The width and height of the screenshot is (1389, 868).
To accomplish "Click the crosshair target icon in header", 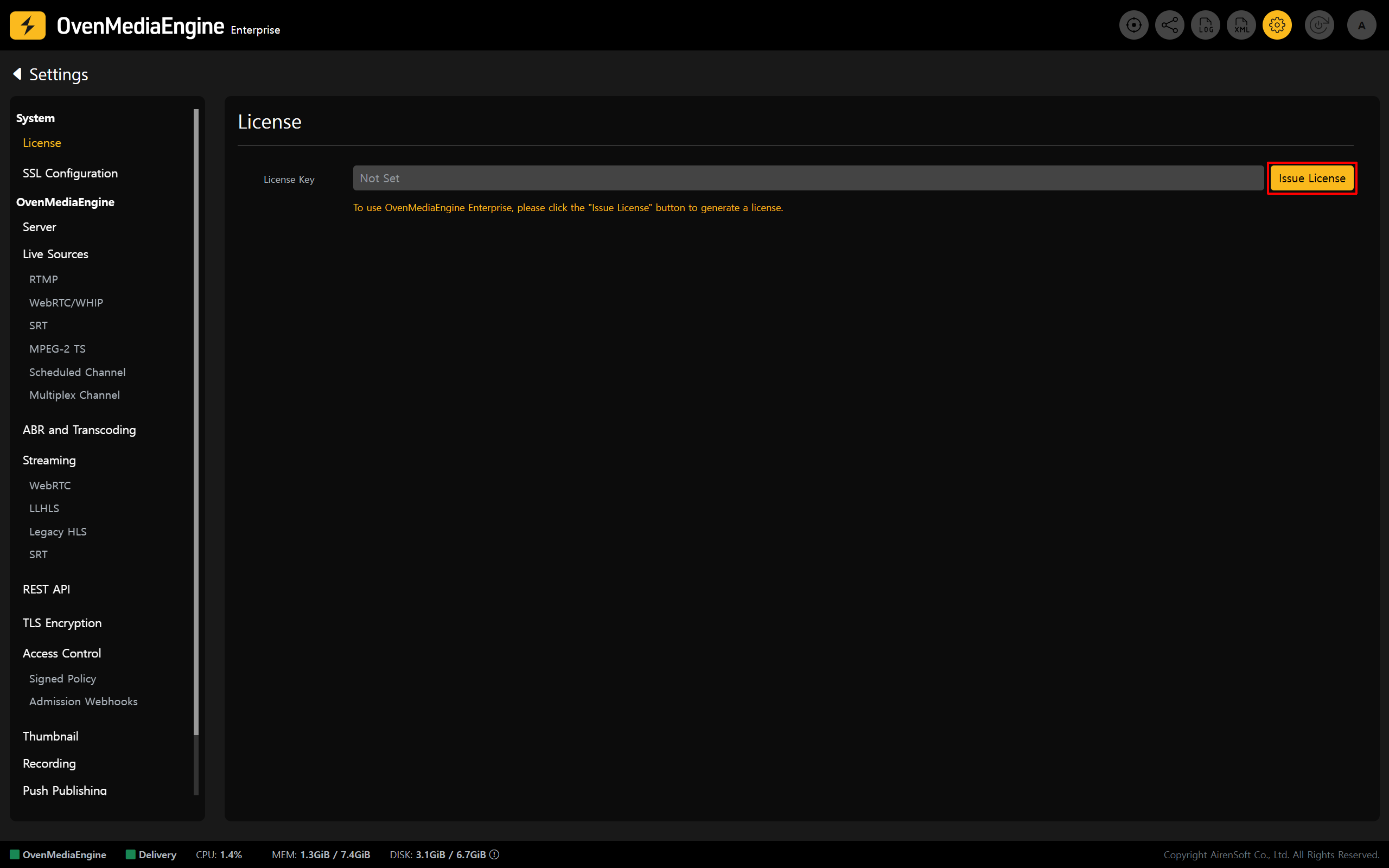I will click(1133, 25).
